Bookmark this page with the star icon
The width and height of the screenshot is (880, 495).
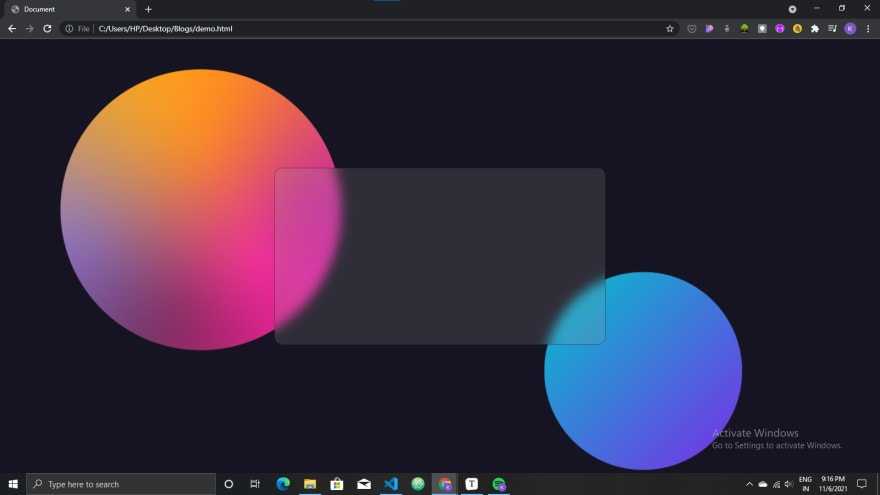(x=670, y=29)
